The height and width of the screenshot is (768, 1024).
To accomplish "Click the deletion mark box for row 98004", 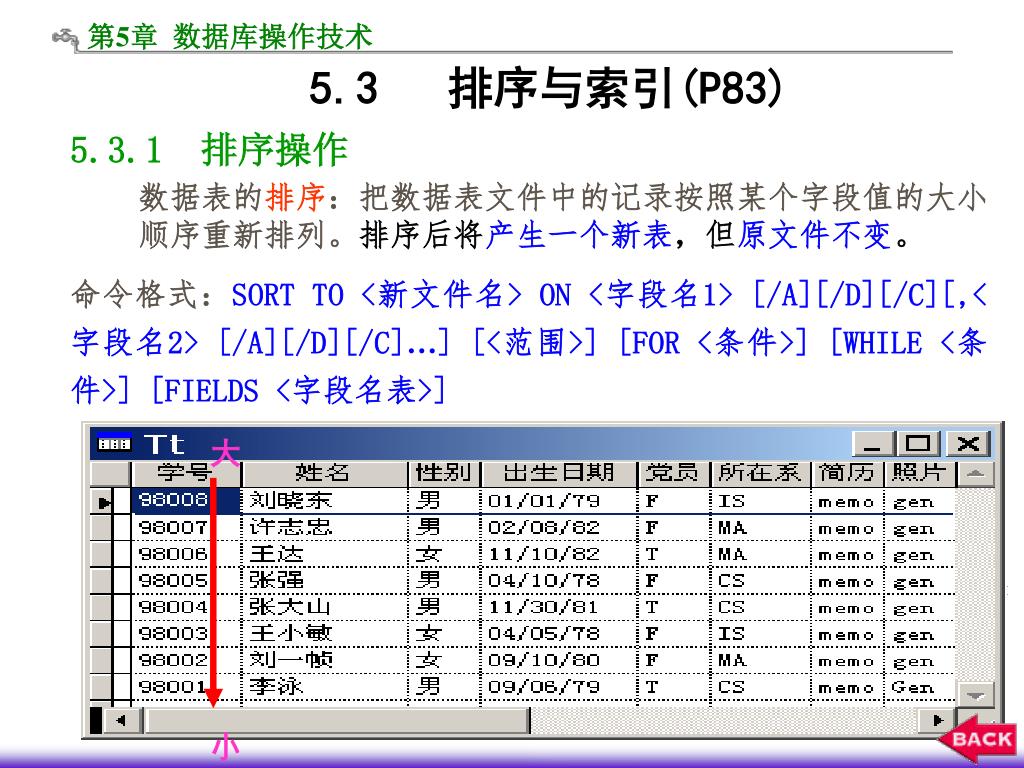I will [x=123, y=607].
